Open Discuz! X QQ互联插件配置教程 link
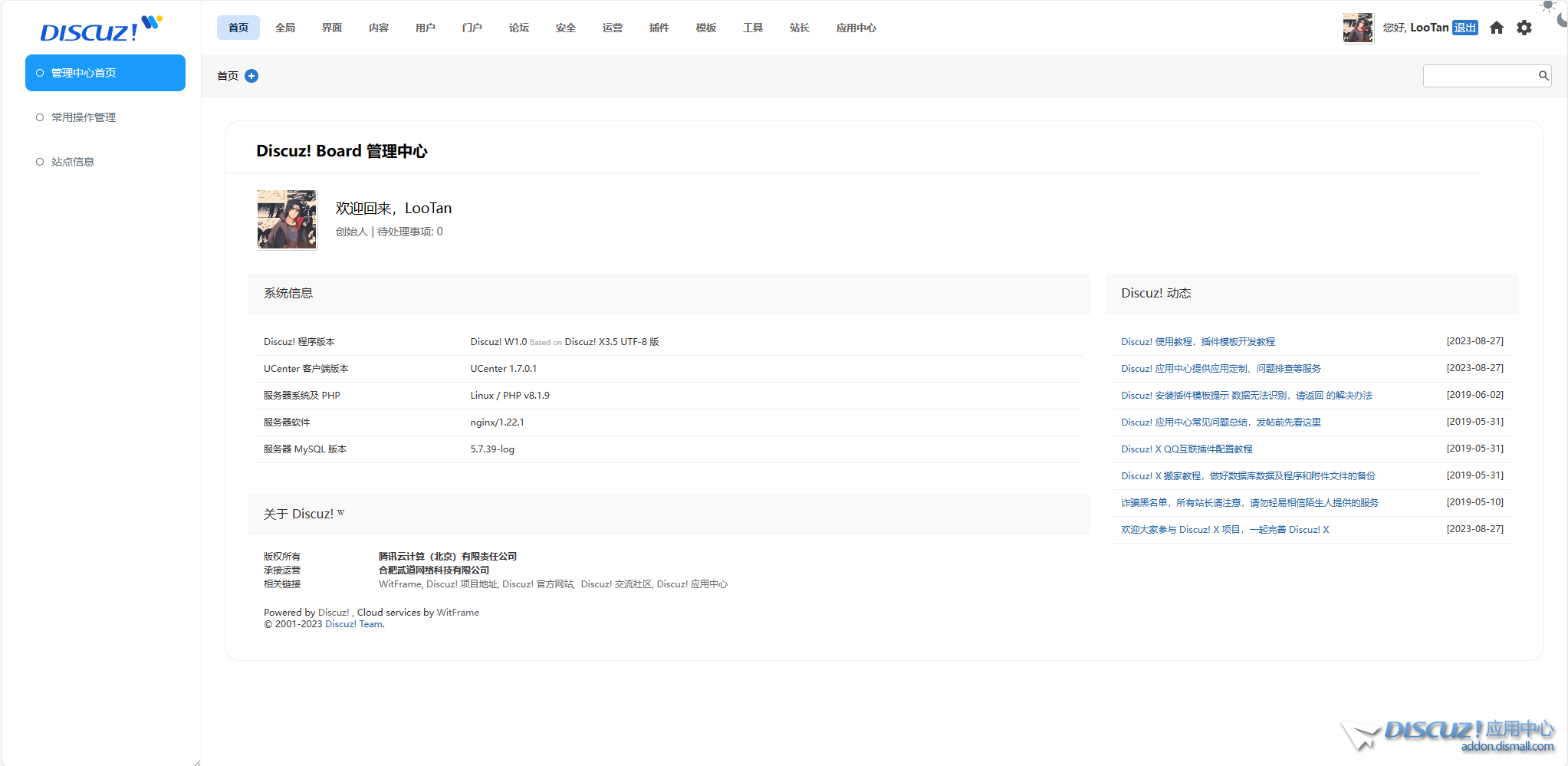This screenshot has width=1568, height=766. coord(1187,449)
